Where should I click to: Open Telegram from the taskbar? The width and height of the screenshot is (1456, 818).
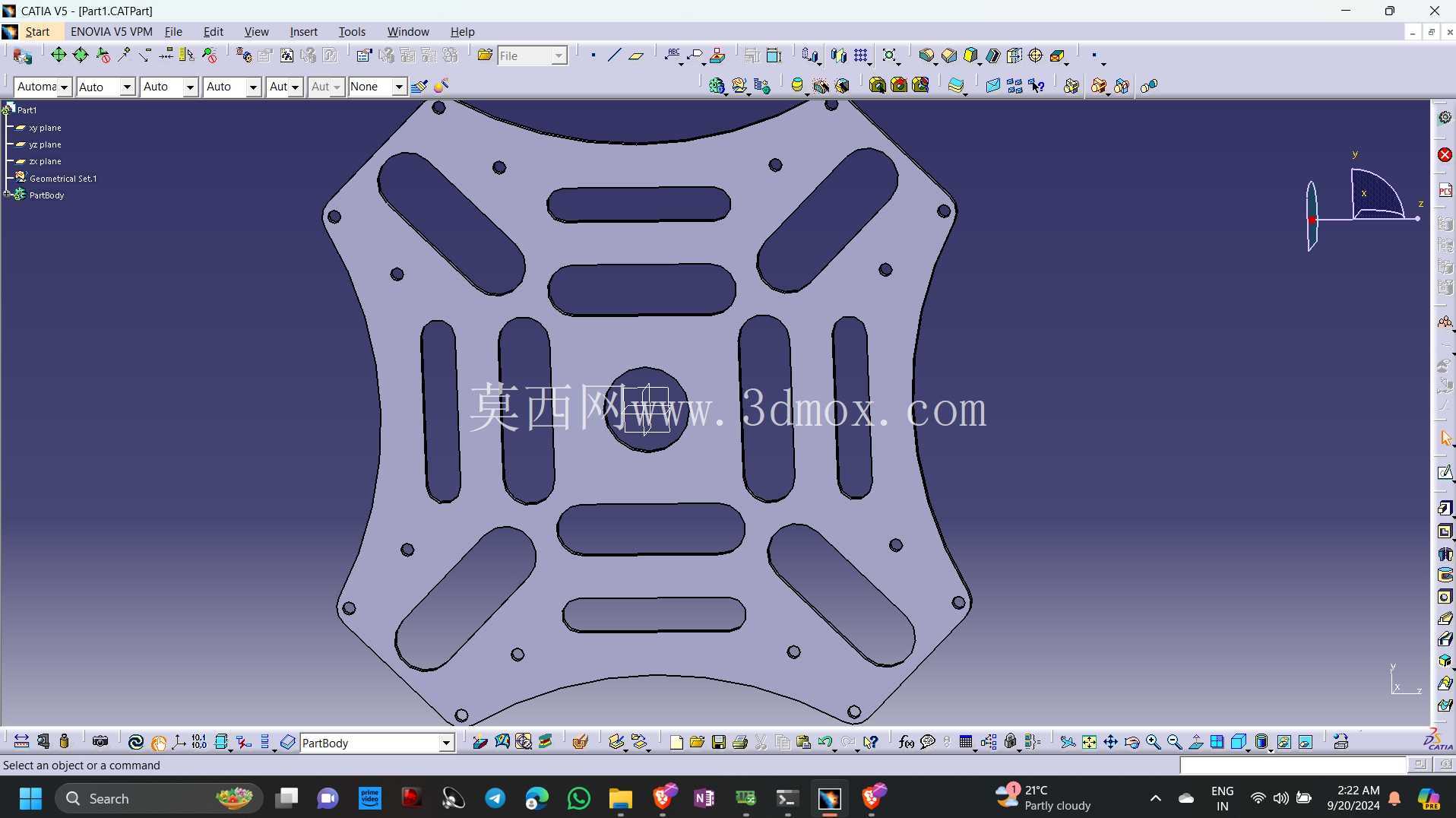pyautogui.click(x=495, y=798)
